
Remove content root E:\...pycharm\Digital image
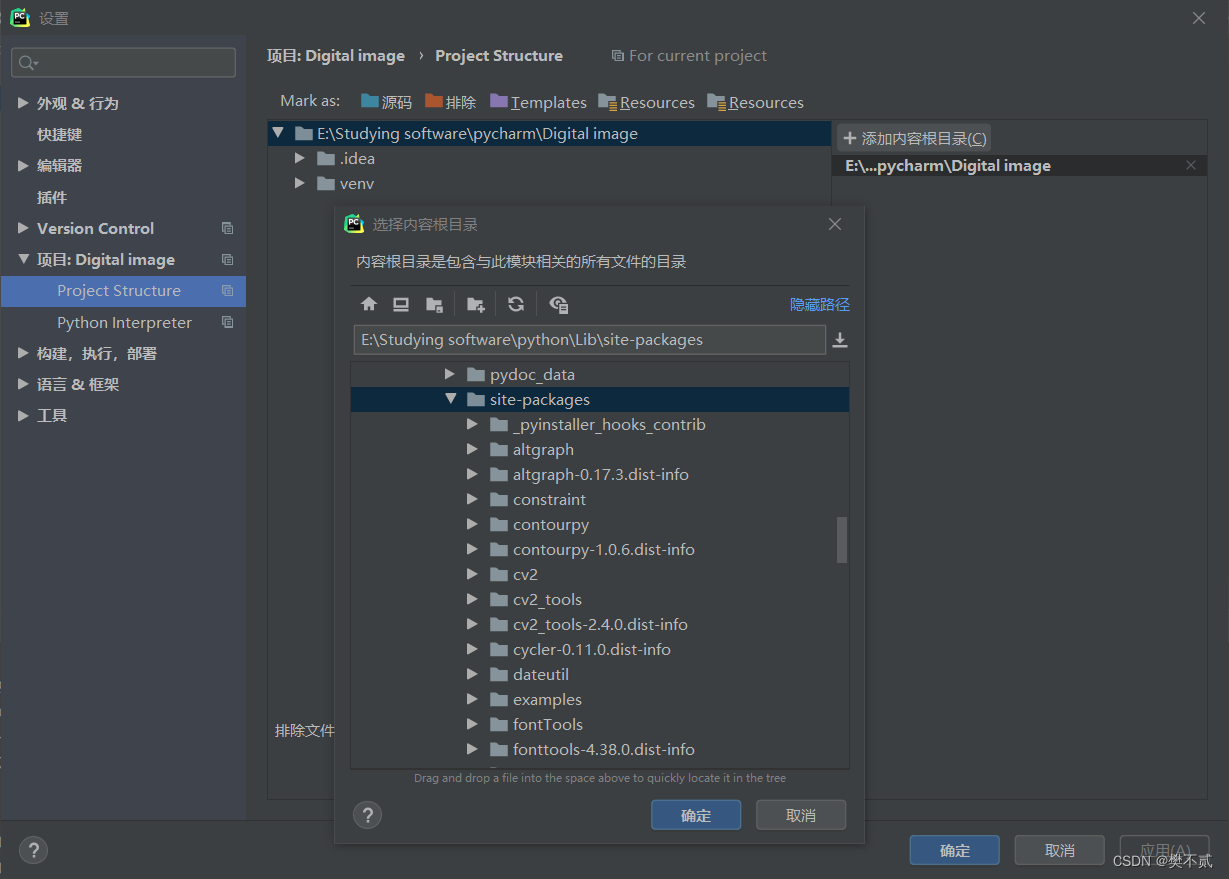[x=1190, y=166]
